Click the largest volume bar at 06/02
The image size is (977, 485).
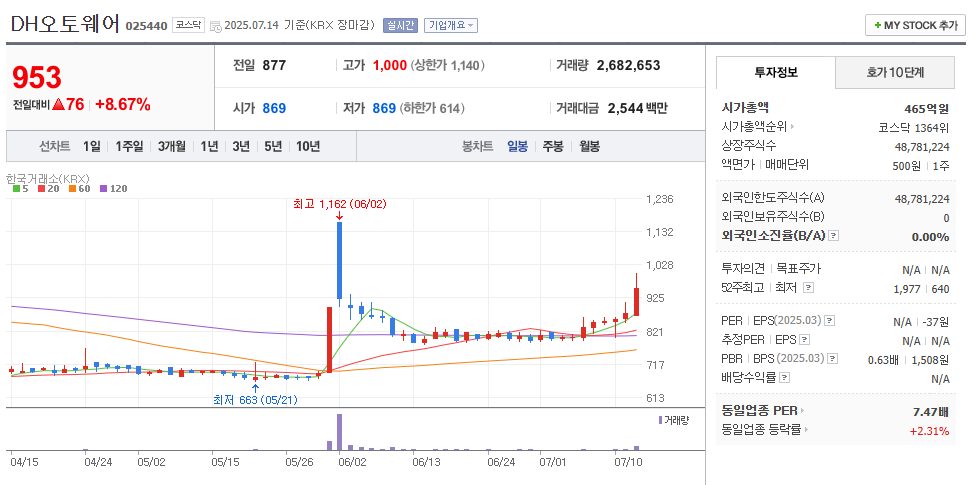tap(340, 432)
